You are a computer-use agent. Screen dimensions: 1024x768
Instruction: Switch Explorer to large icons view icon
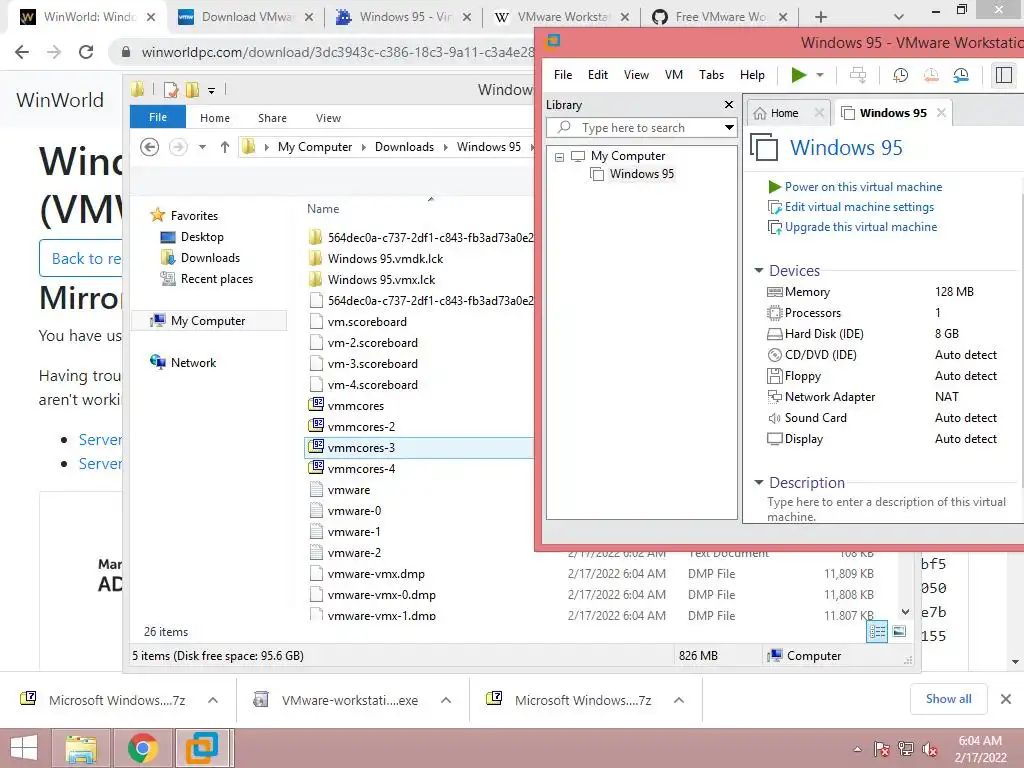(x=899, y=632)
